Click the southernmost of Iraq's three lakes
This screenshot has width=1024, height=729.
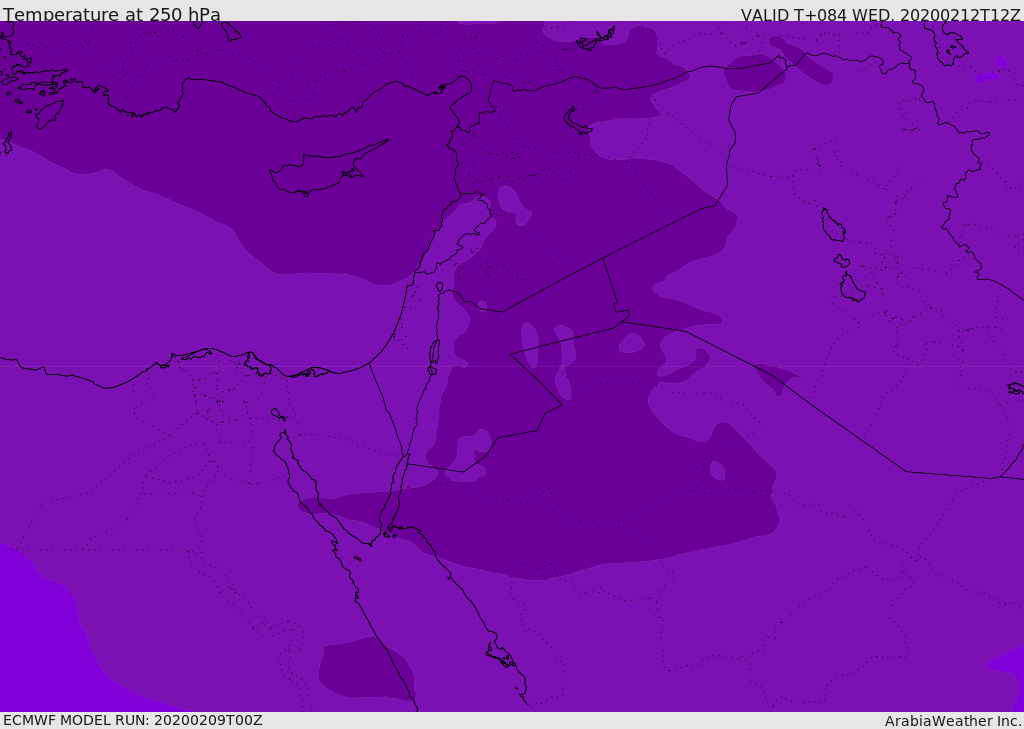(851, 288)
